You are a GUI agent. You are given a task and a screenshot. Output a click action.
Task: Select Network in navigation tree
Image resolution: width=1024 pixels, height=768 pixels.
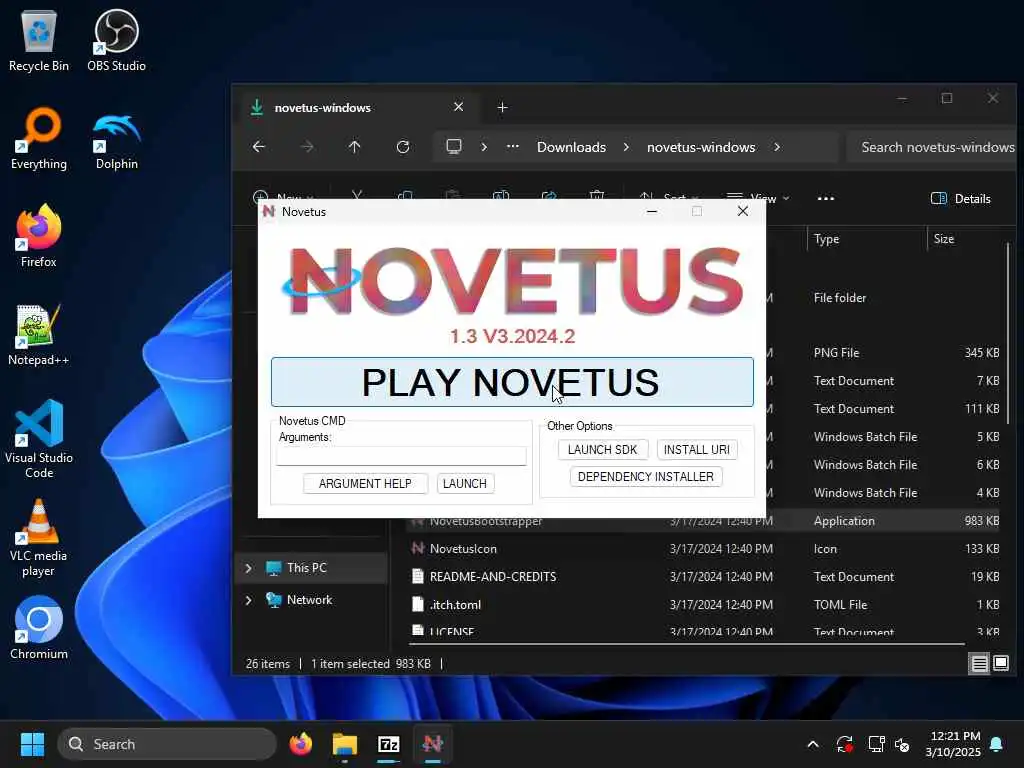309,600
